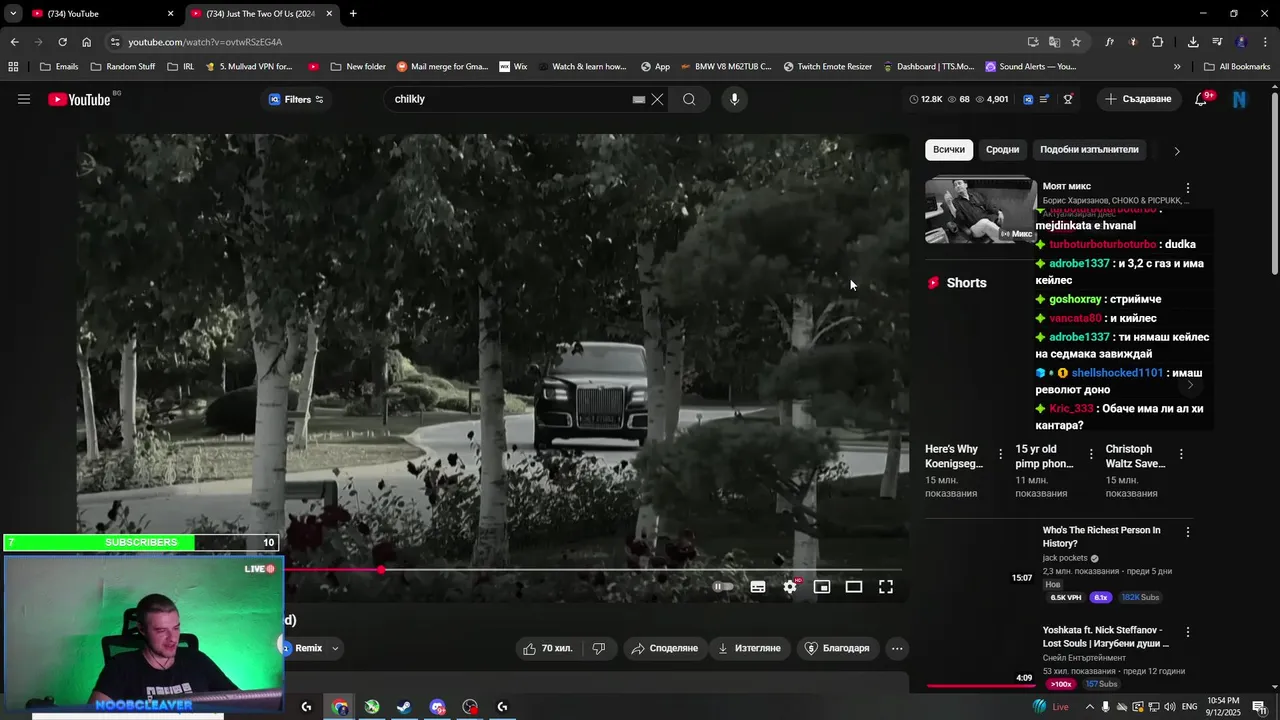Viewport: 1280px width, 720px height.
Task: Enable theater mode on the player
Action: coord(854,587)
